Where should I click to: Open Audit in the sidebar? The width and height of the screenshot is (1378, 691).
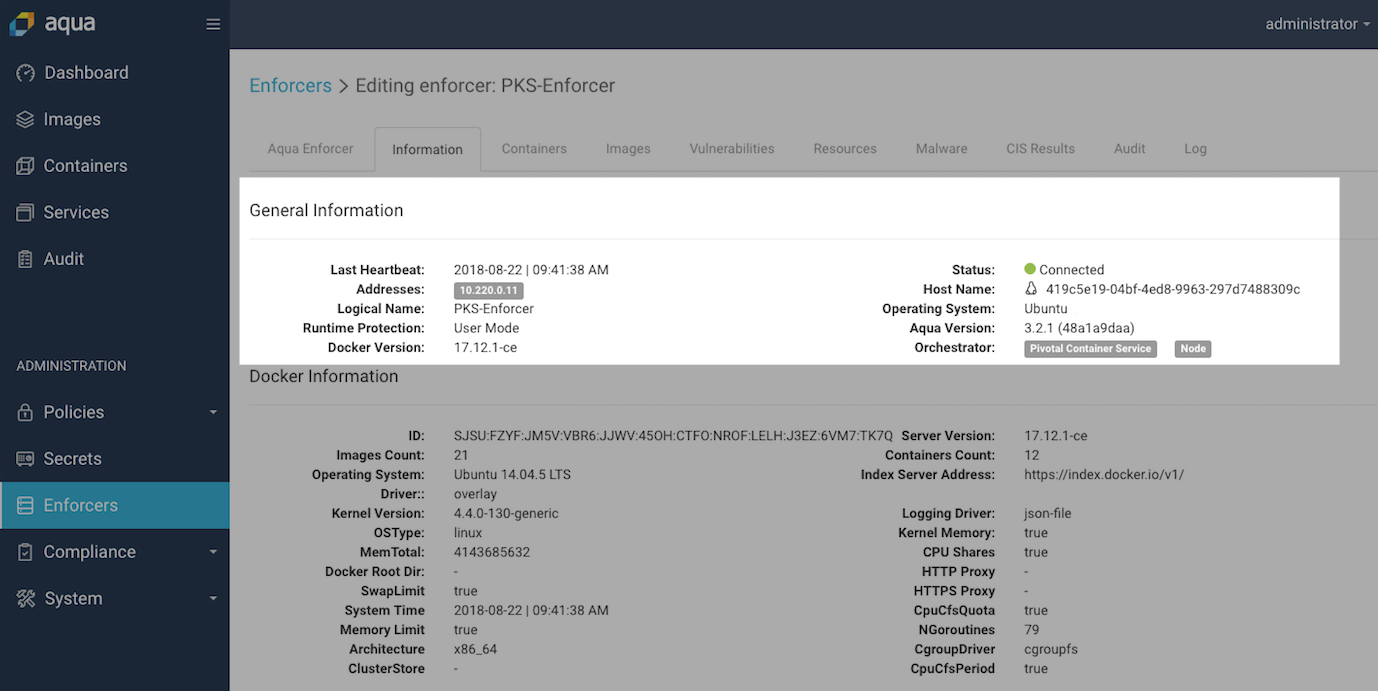tap(115, 259)
